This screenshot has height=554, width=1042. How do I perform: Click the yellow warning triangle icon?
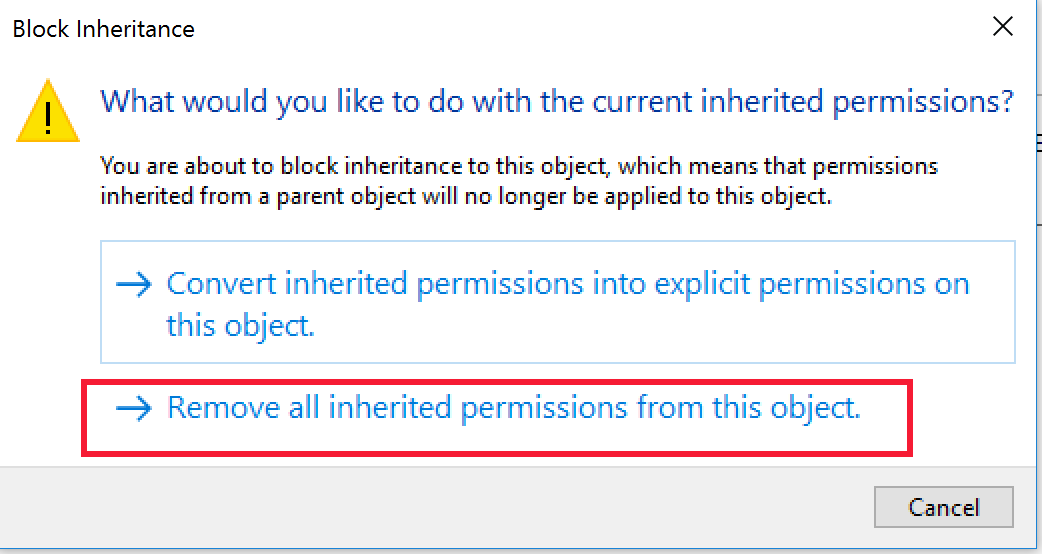coord(48,111)
